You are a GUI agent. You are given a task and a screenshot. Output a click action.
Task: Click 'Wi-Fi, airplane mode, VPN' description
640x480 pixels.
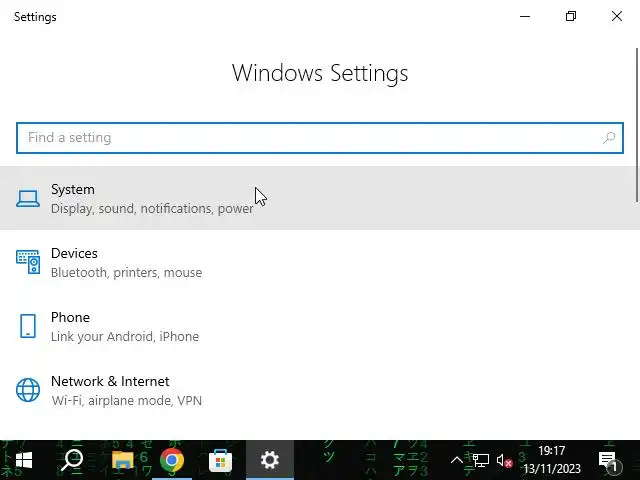[x=127, y=401]
